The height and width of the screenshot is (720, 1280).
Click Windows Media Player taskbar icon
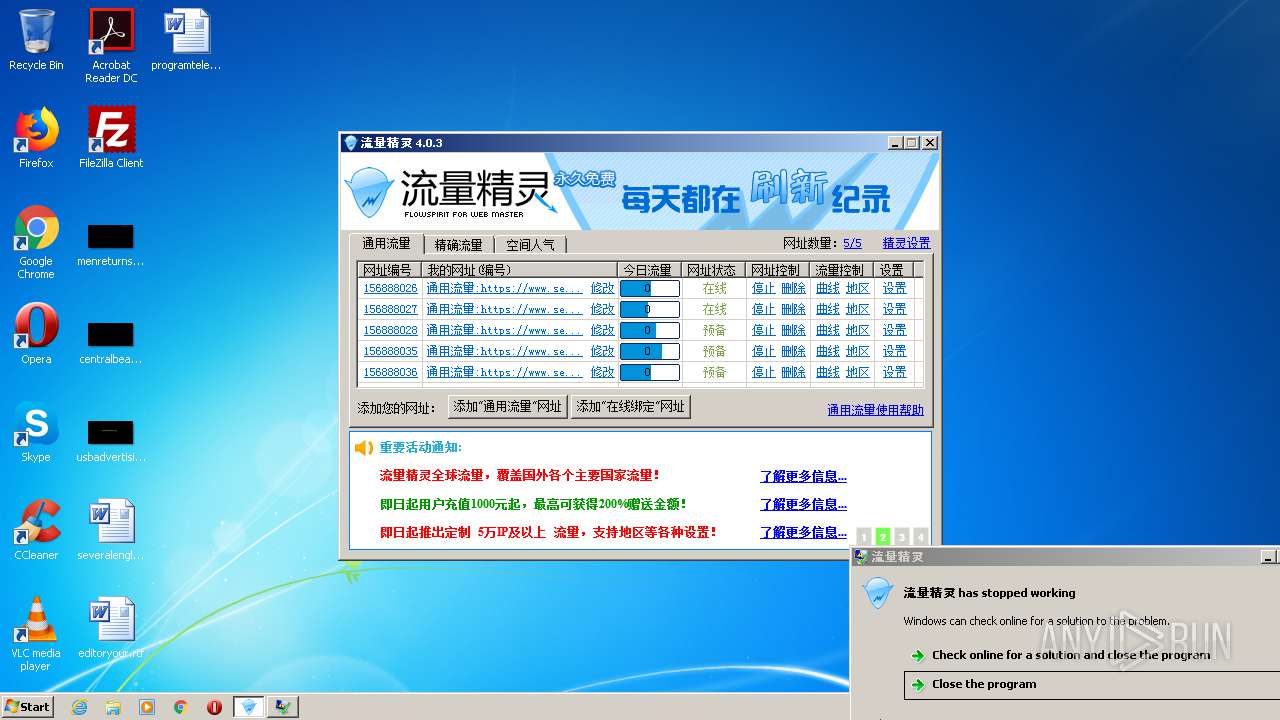click(x=147, y=707)
